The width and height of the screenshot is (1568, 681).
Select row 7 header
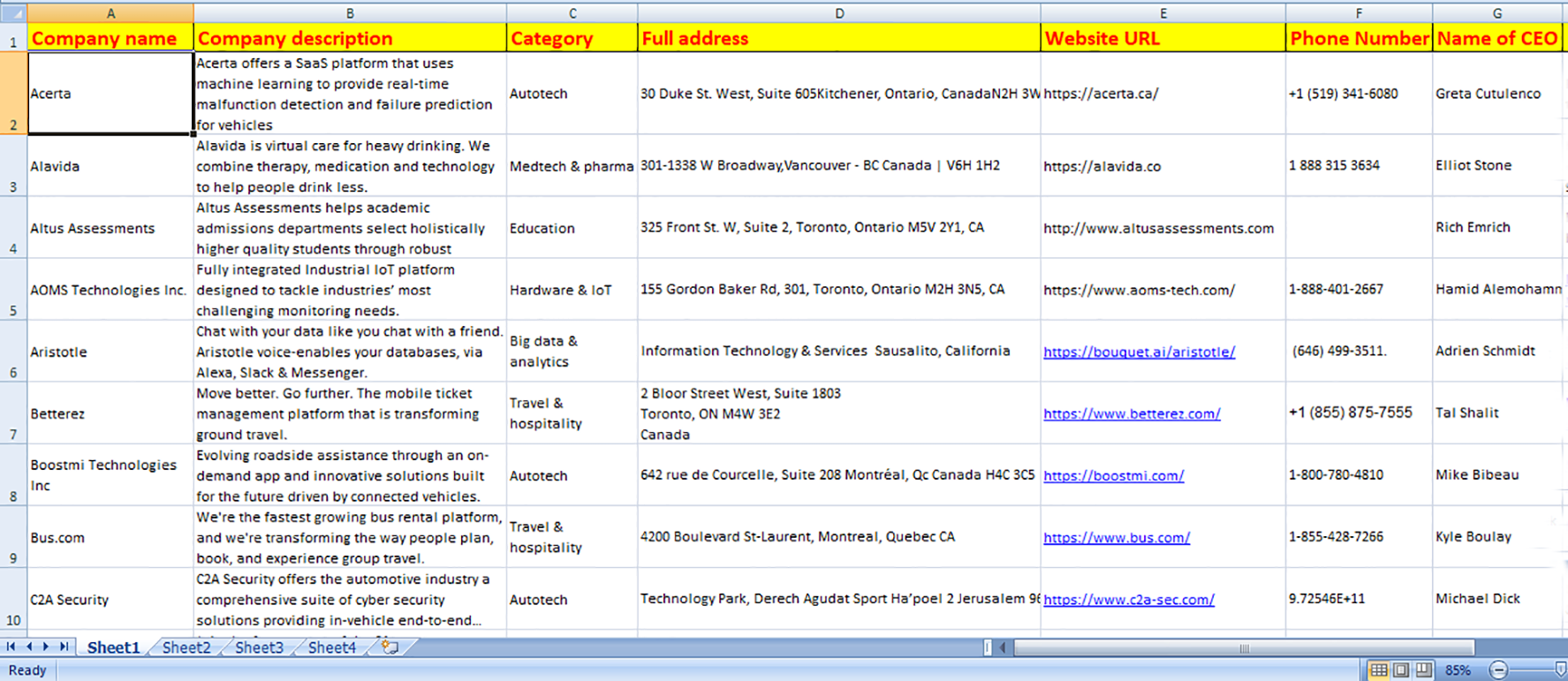(13, 412)
